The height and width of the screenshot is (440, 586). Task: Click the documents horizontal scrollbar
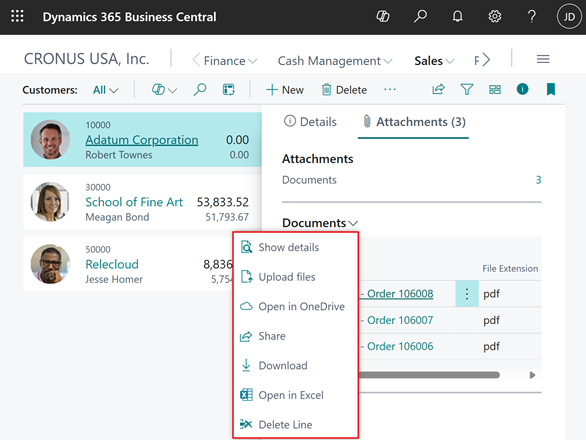pyautogui.click(x=429, y=375)
